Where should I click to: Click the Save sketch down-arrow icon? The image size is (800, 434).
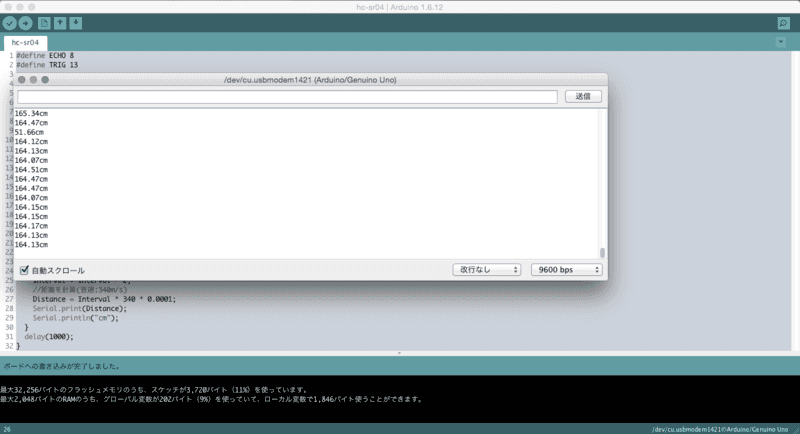76,22
